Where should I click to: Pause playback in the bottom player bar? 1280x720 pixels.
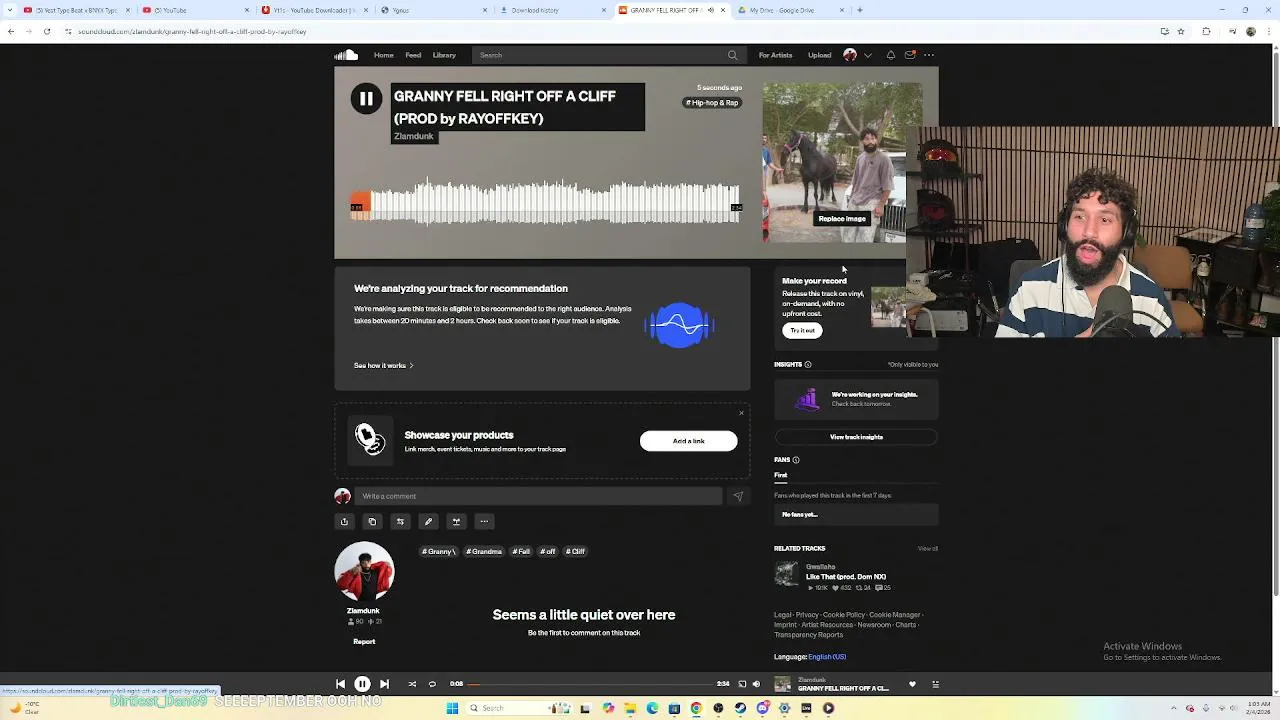coord(362,684)
